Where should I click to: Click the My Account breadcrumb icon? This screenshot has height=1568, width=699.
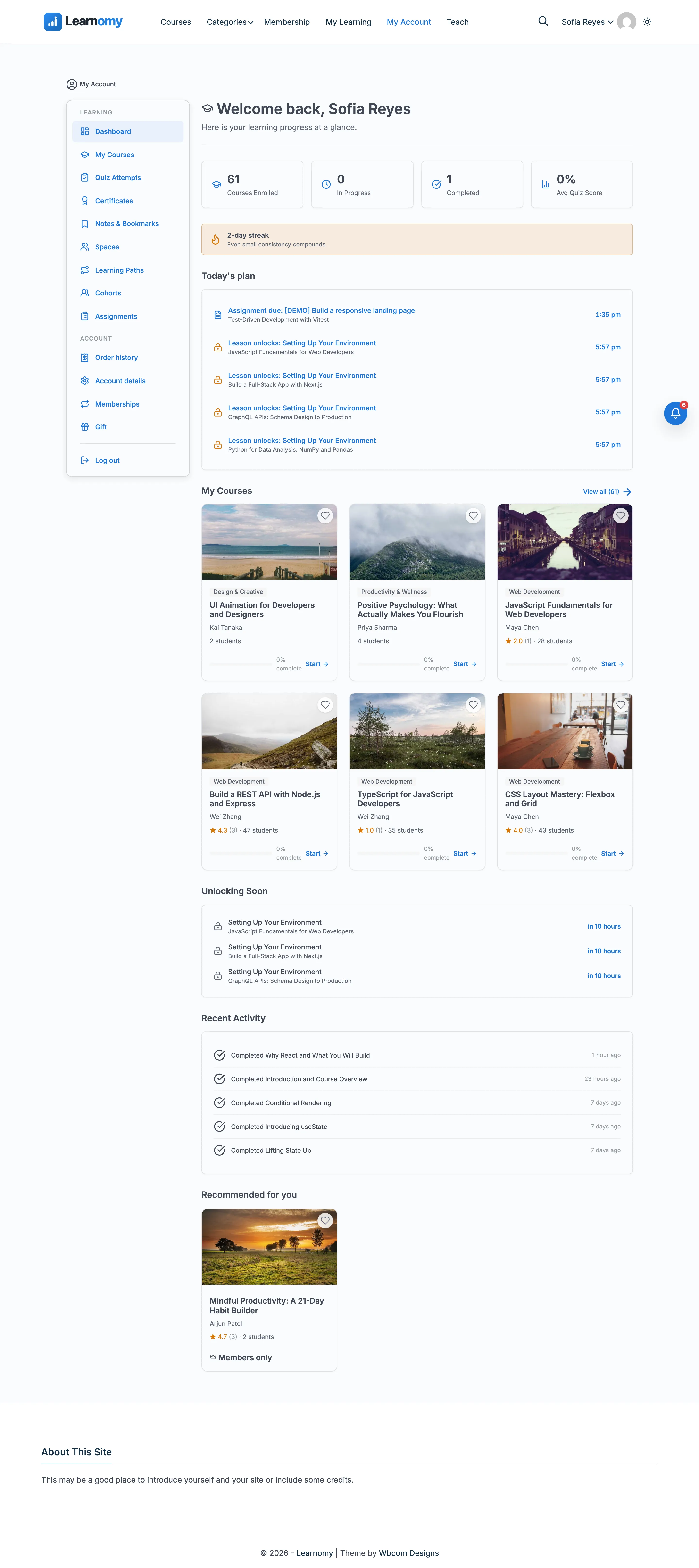tap(72, 85)
